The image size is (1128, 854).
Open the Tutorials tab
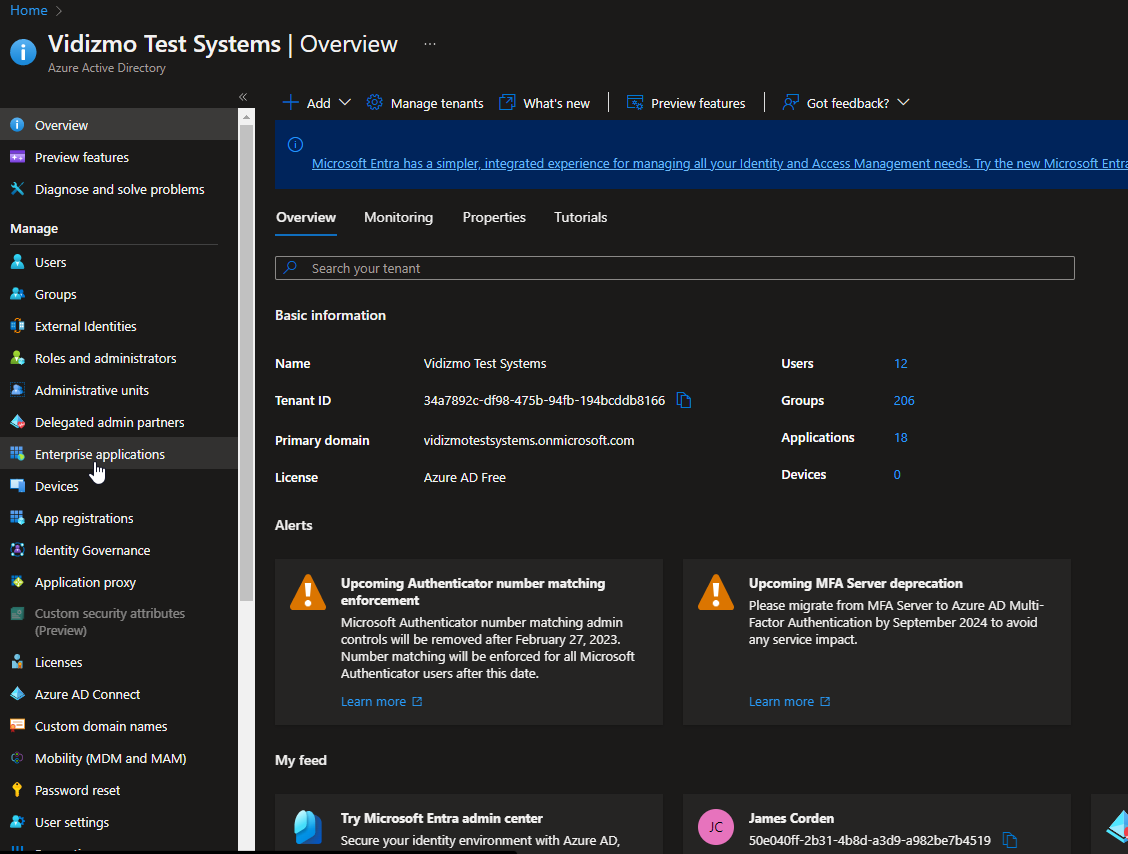[x=580, y=217]
